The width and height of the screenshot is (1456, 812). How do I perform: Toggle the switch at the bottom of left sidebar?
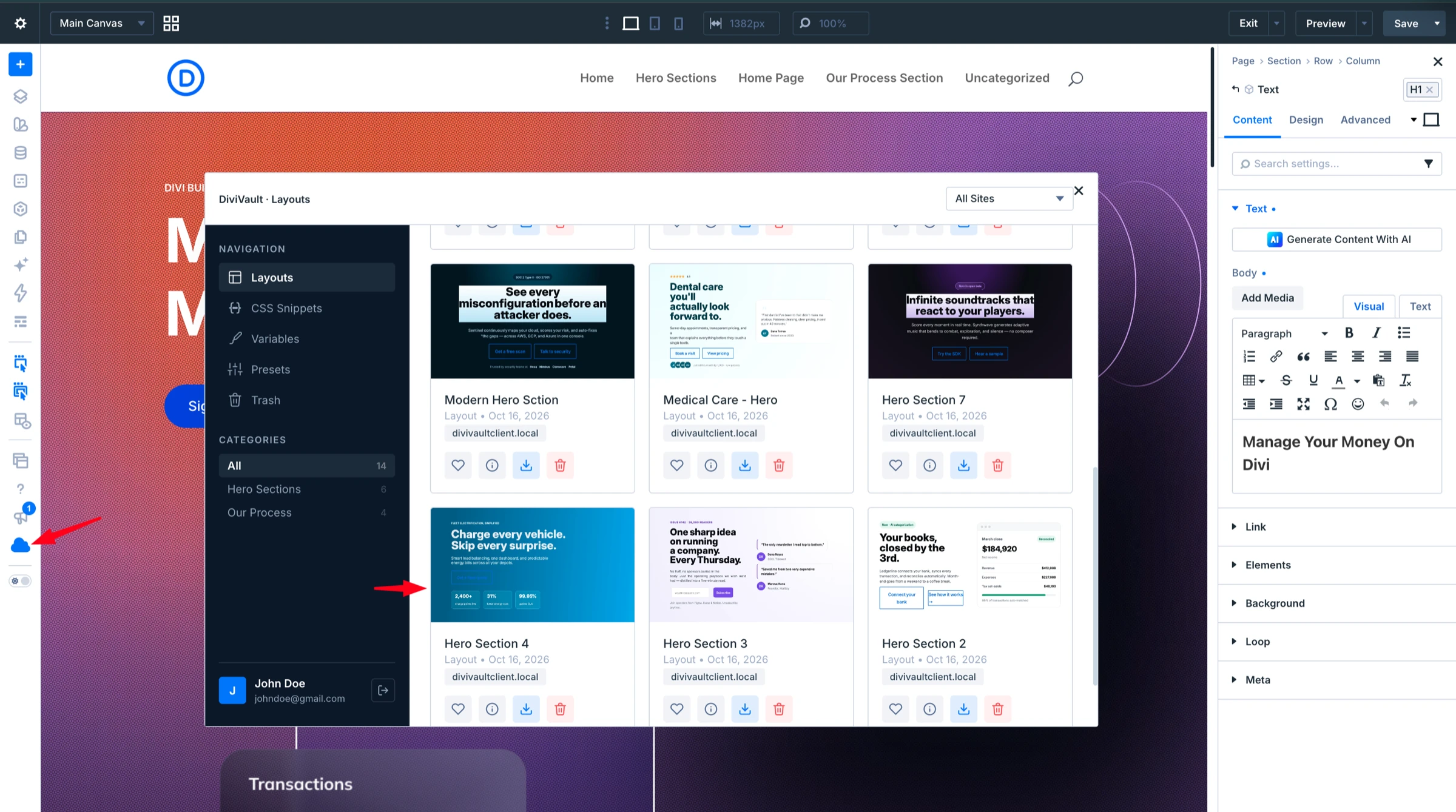(x=20, y=581)
